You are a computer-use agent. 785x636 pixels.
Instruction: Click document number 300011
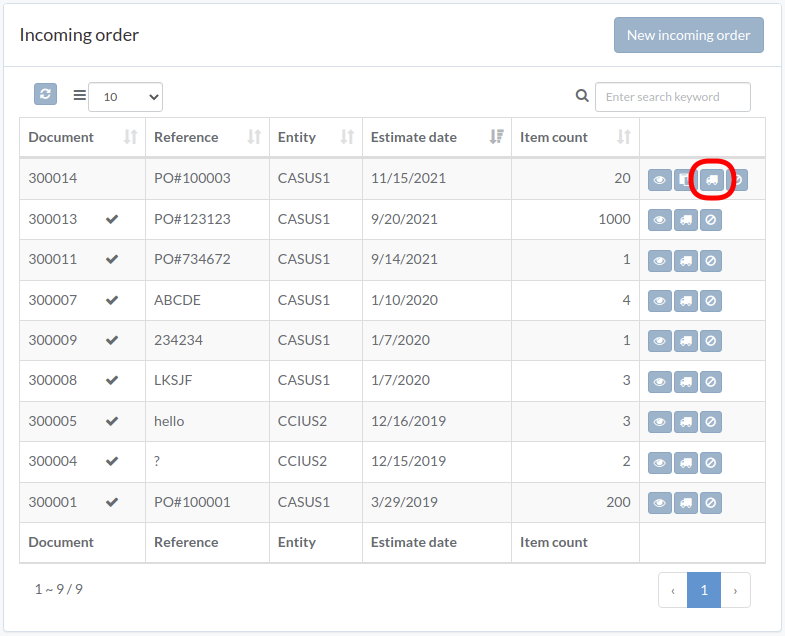pos(53,259)
